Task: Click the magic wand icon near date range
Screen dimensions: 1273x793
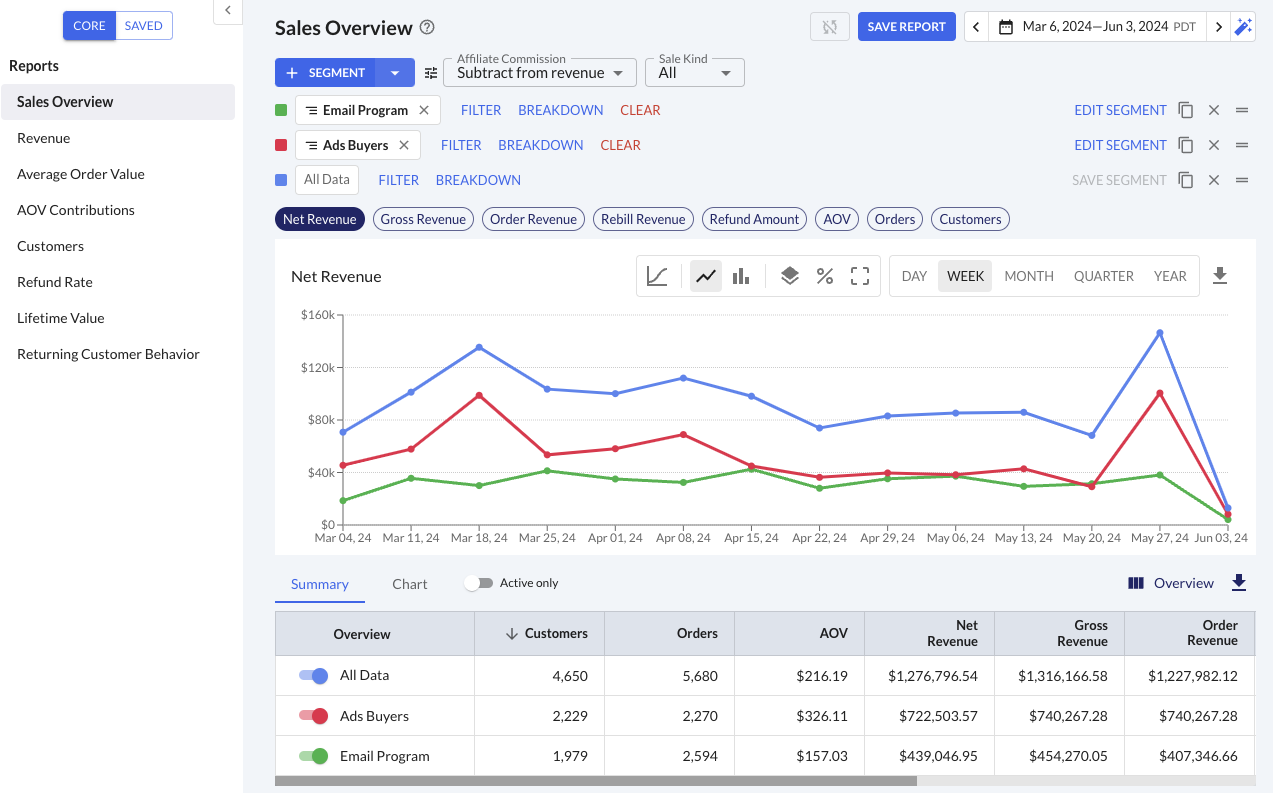Action: (1243, 27)
